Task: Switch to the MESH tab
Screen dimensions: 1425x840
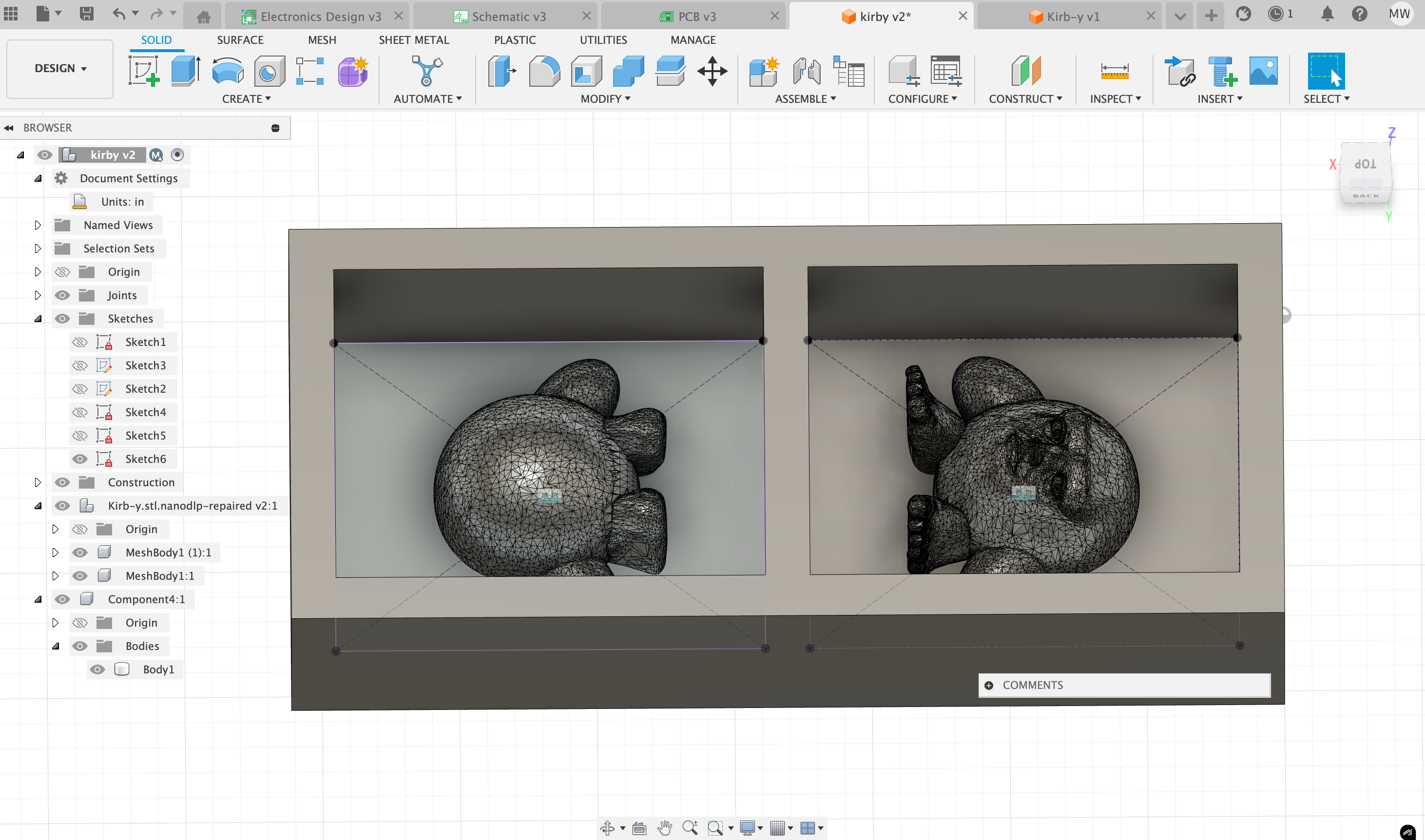Action: click(x=322, y=40)
